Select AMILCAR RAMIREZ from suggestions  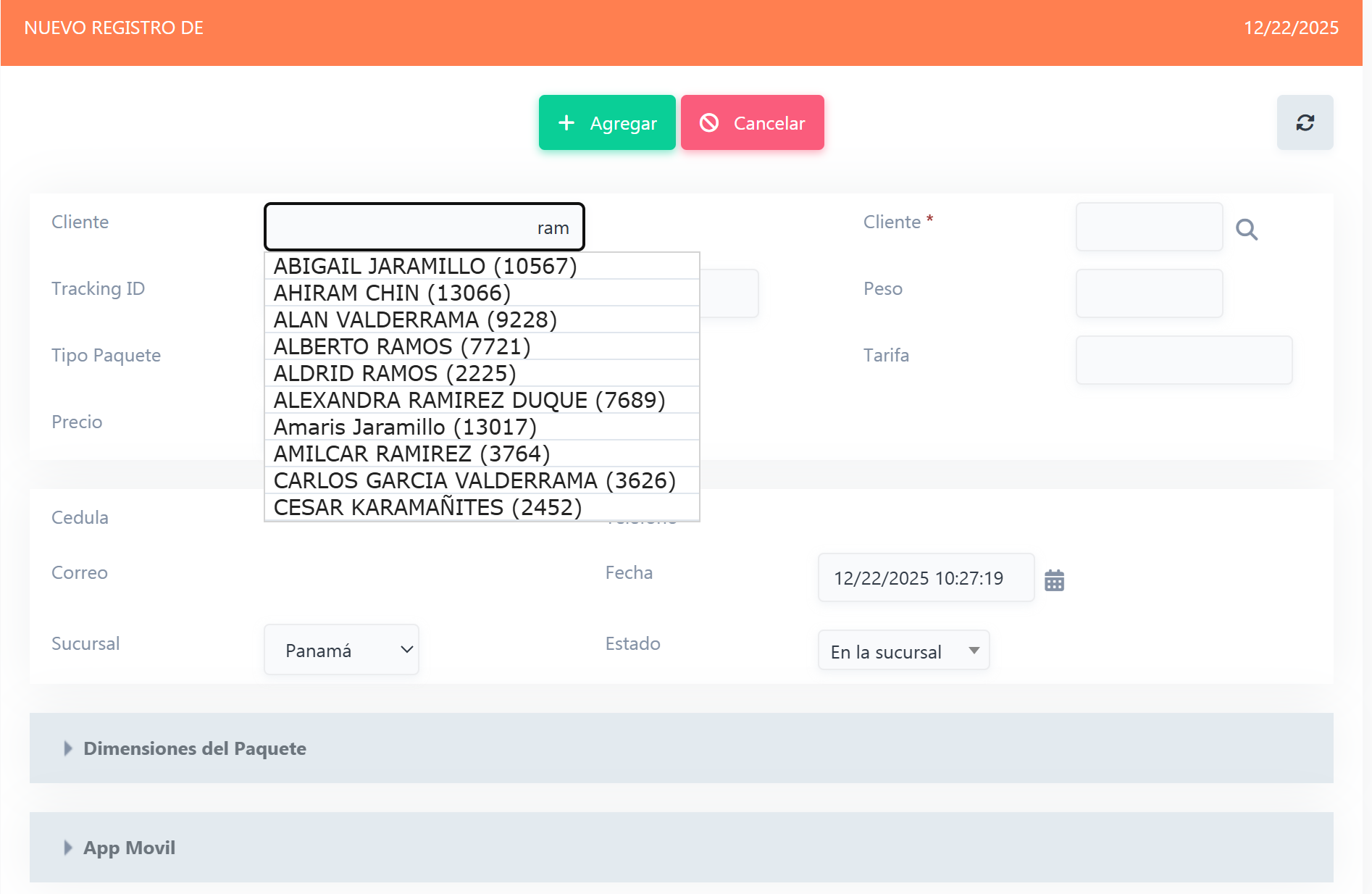pyautogui.click(x=411, y=454)
